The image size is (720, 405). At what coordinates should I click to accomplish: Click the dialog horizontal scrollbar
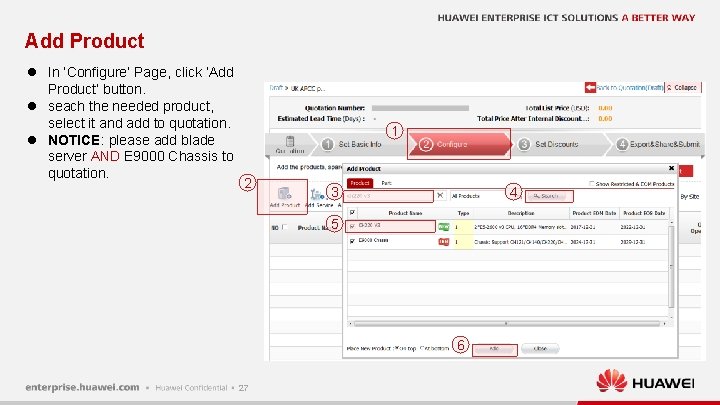(x=506, y=324)
